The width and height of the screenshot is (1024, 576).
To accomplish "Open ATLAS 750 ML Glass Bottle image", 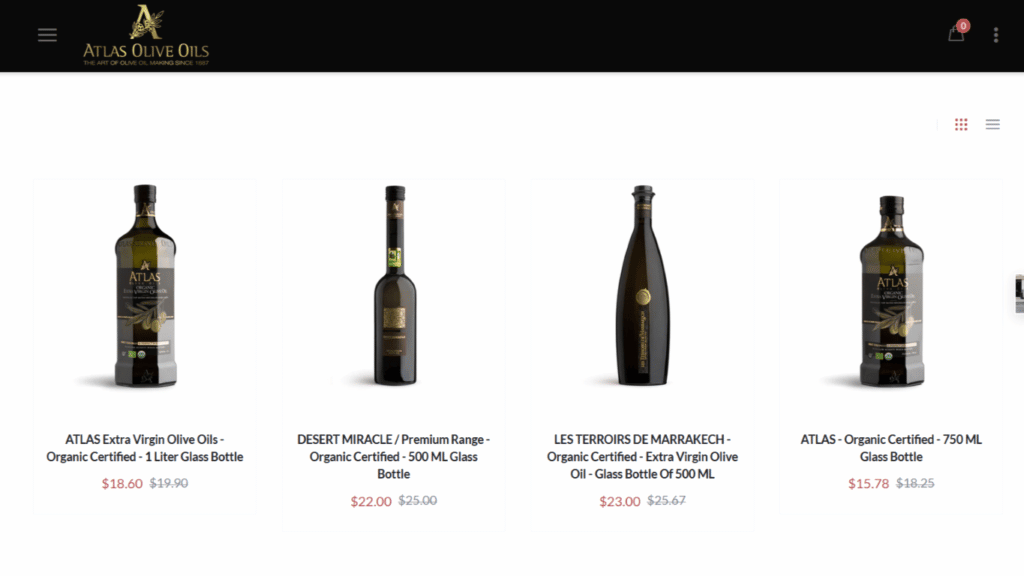I will (x=891, y=291).
